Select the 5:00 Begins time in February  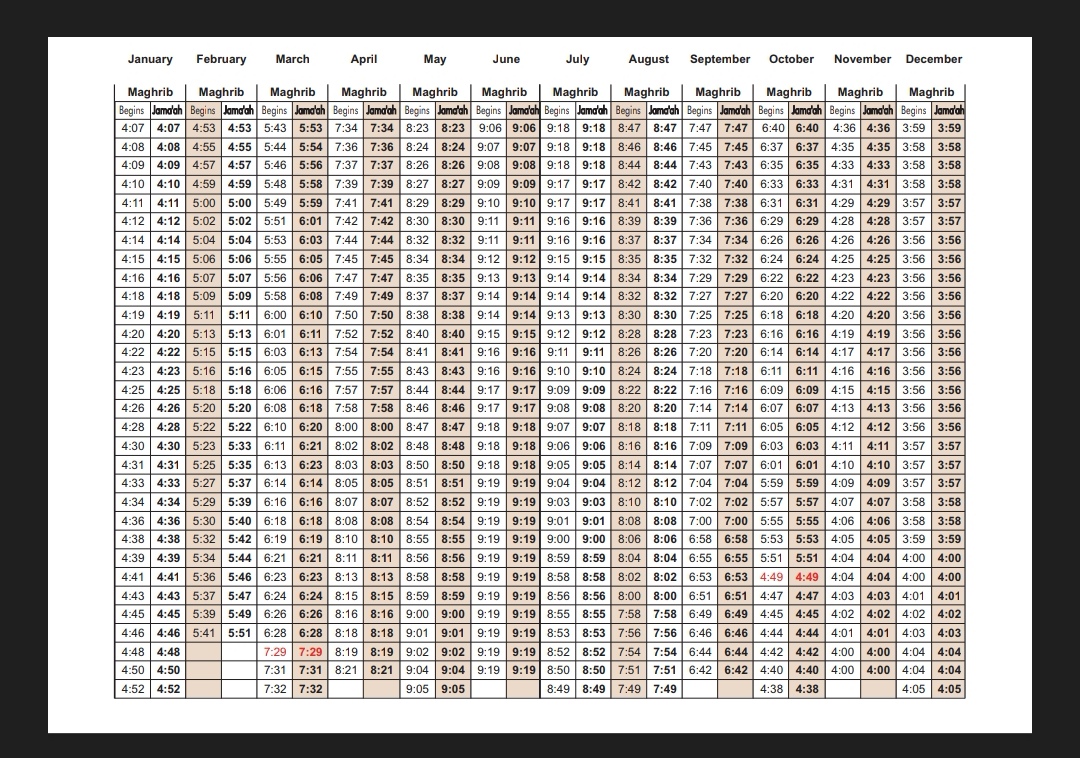pyautogui.click(x=203, y=203)
